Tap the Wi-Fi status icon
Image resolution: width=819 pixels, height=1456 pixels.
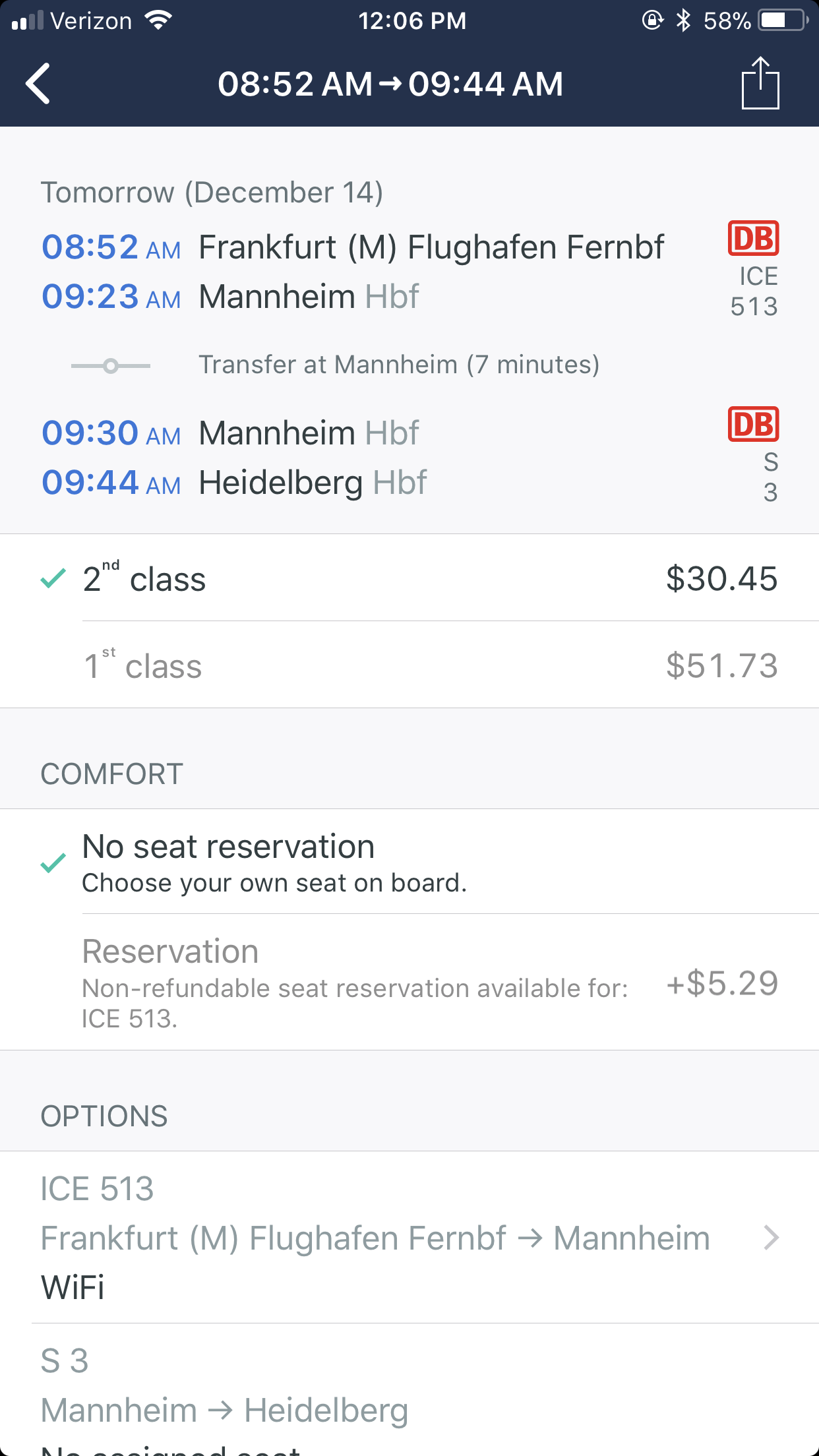[158, 20]
